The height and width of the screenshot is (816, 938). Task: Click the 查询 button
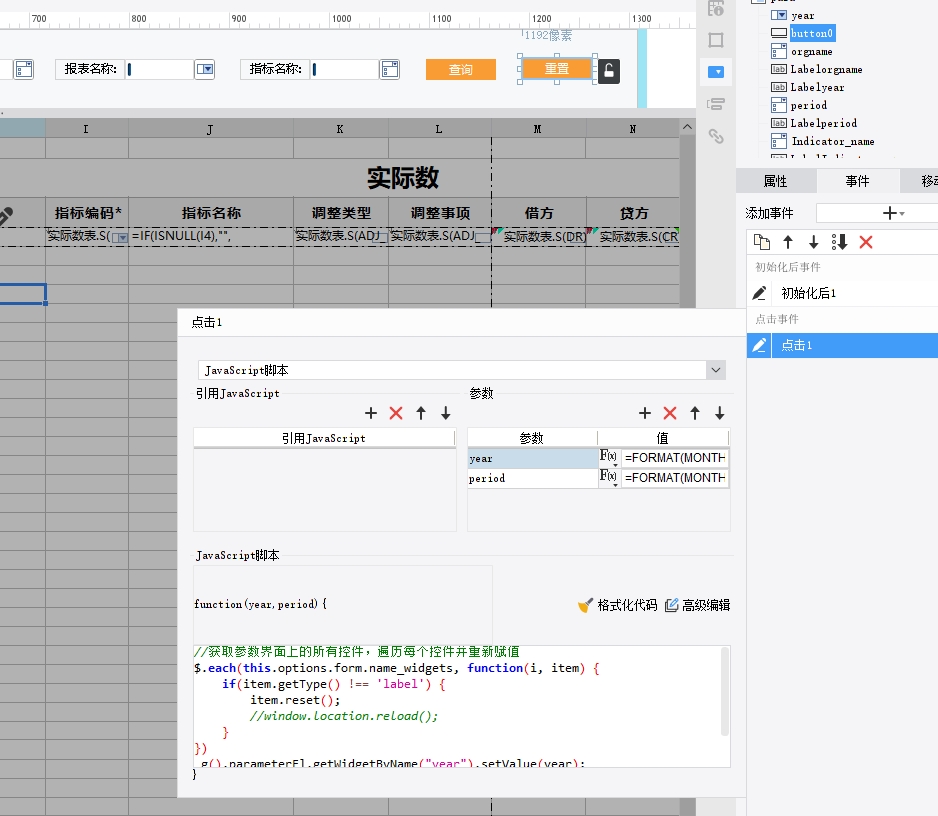click(461, 69)
